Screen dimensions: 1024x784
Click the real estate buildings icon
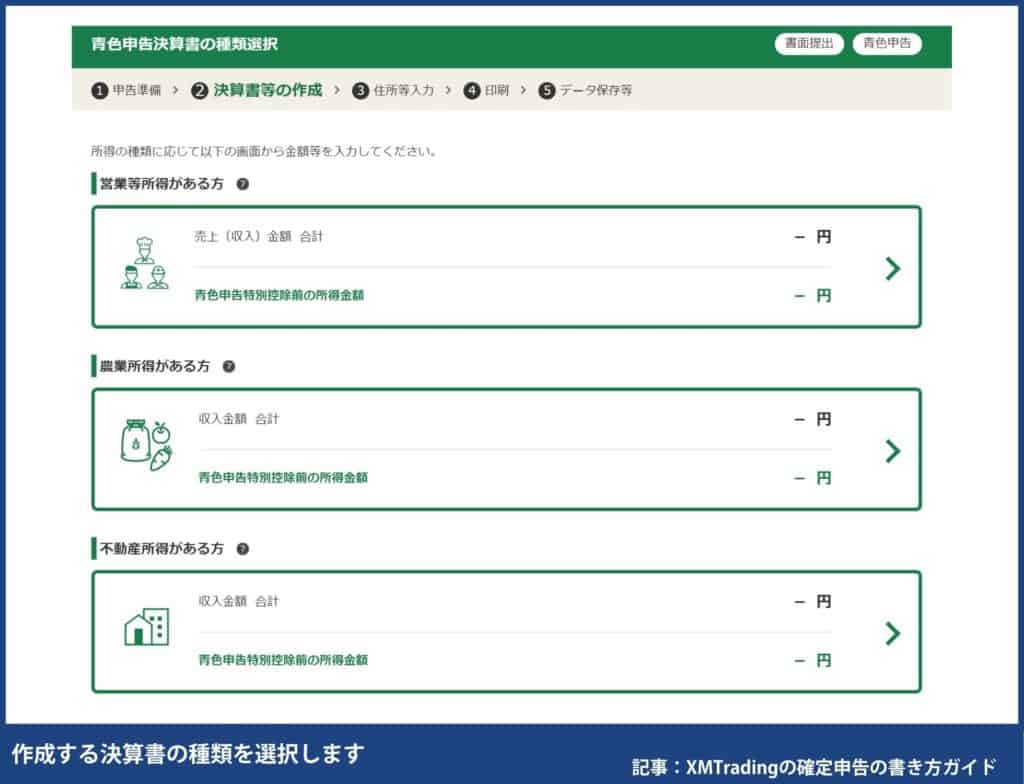tap(146, 627)
